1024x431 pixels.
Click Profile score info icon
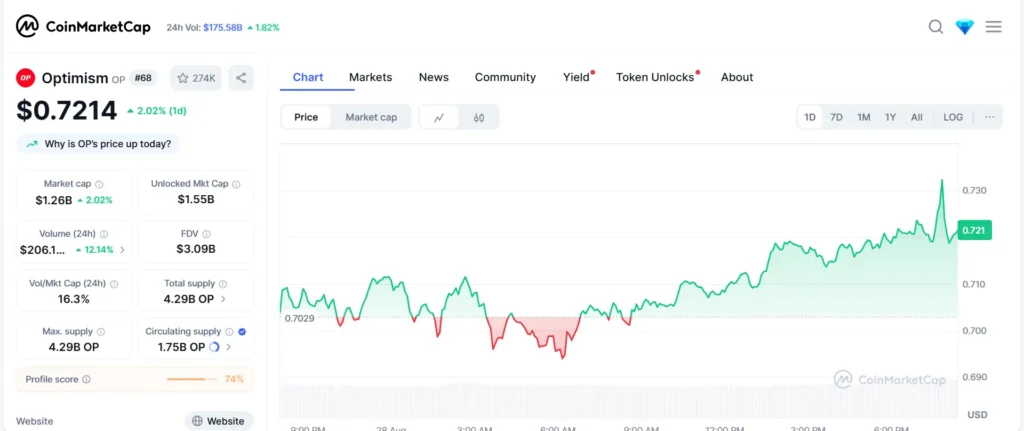(87, 379)
